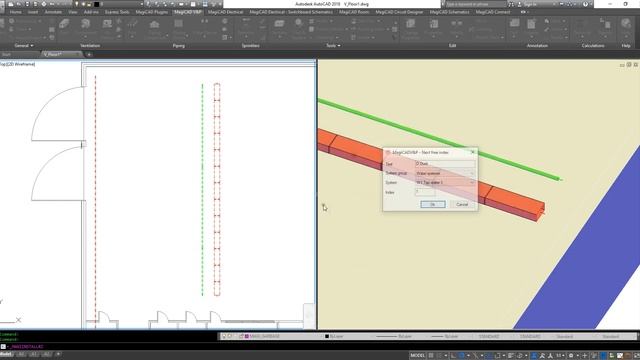
Task: Click MODEL button in status bar
Action: (418, 356)
